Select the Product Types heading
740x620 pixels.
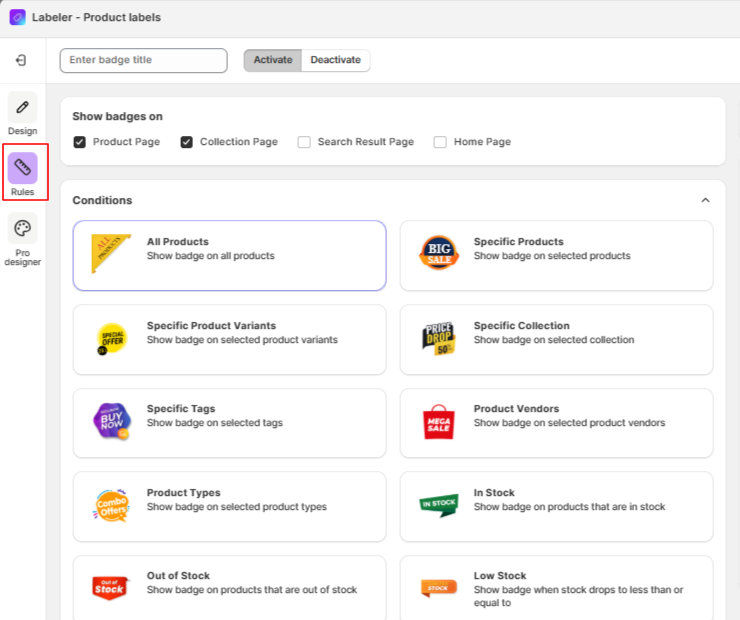[x=184, y=493]
